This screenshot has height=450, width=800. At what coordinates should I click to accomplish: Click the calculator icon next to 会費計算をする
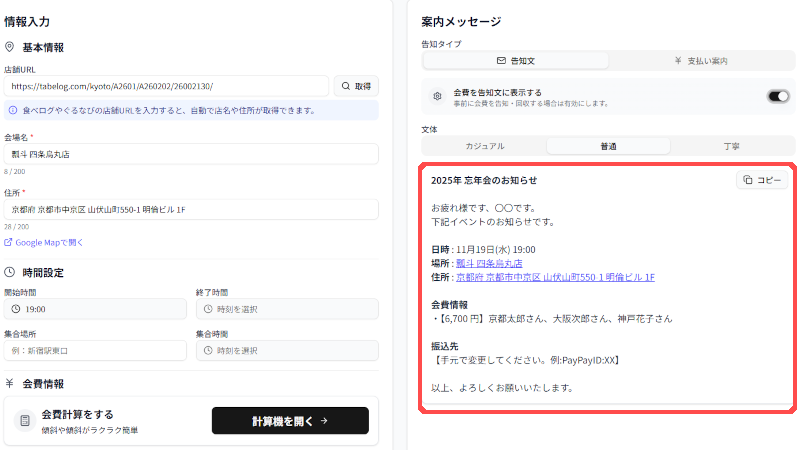26,421
